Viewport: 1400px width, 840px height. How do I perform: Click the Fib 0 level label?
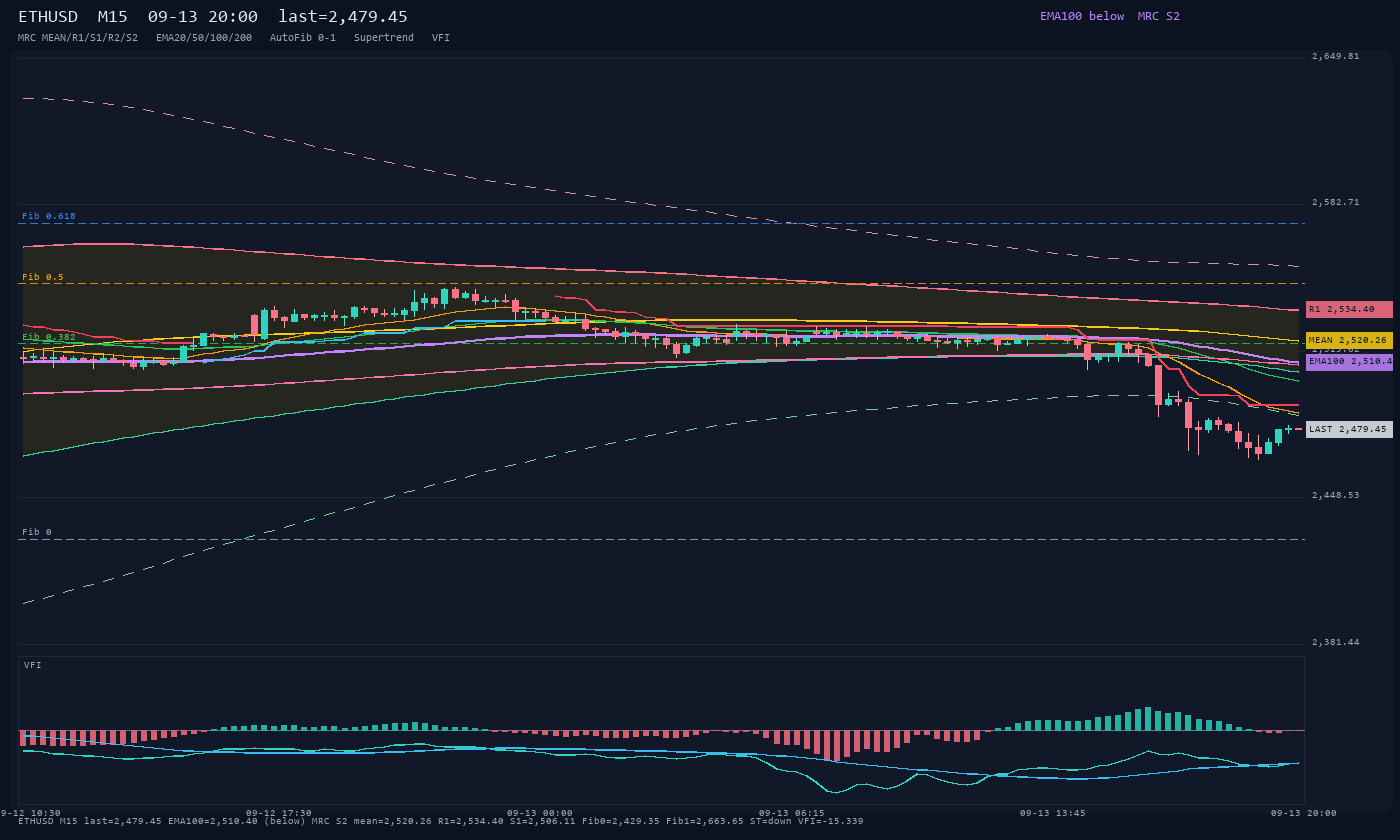(37, 532)
